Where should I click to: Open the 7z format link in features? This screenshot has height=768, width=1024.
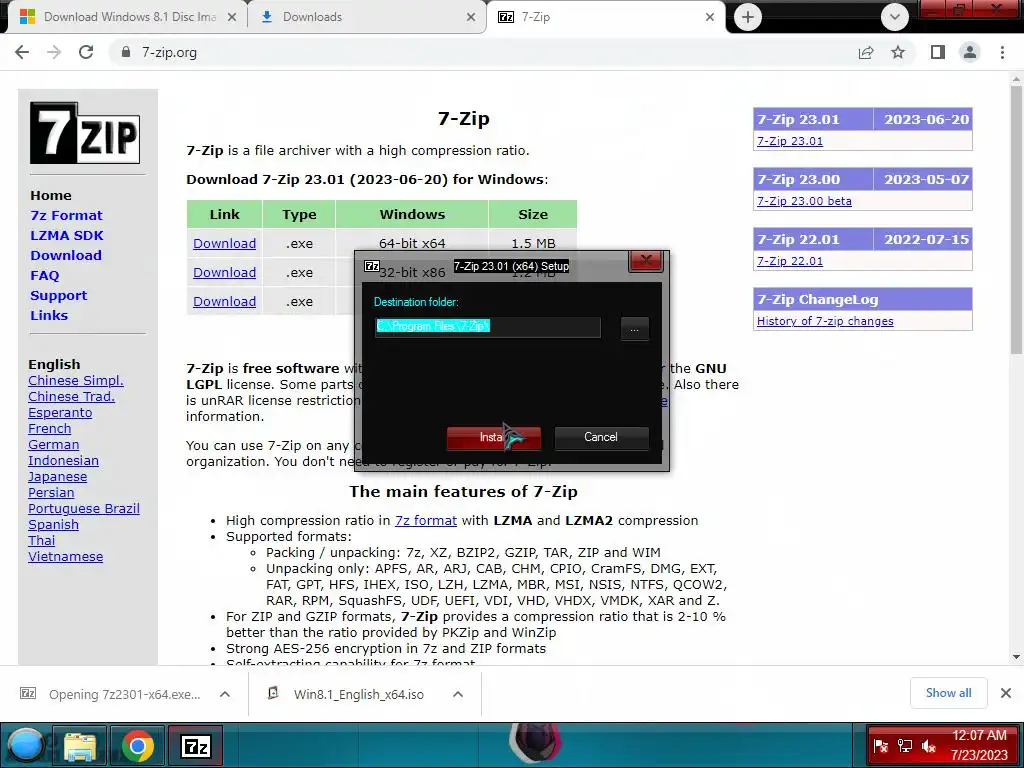tap(426, 520)
